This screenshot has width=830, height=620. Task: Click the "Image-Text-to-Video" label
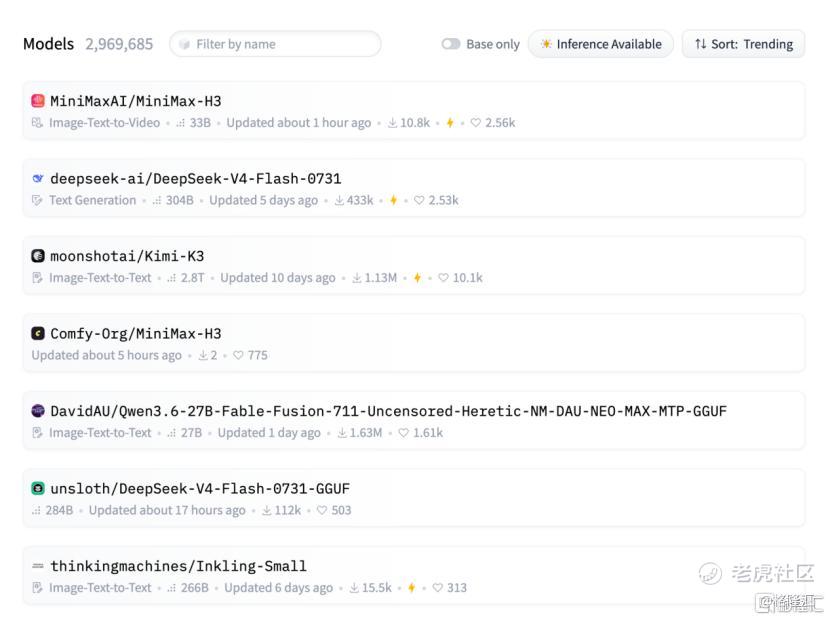(x=104, y=123)
